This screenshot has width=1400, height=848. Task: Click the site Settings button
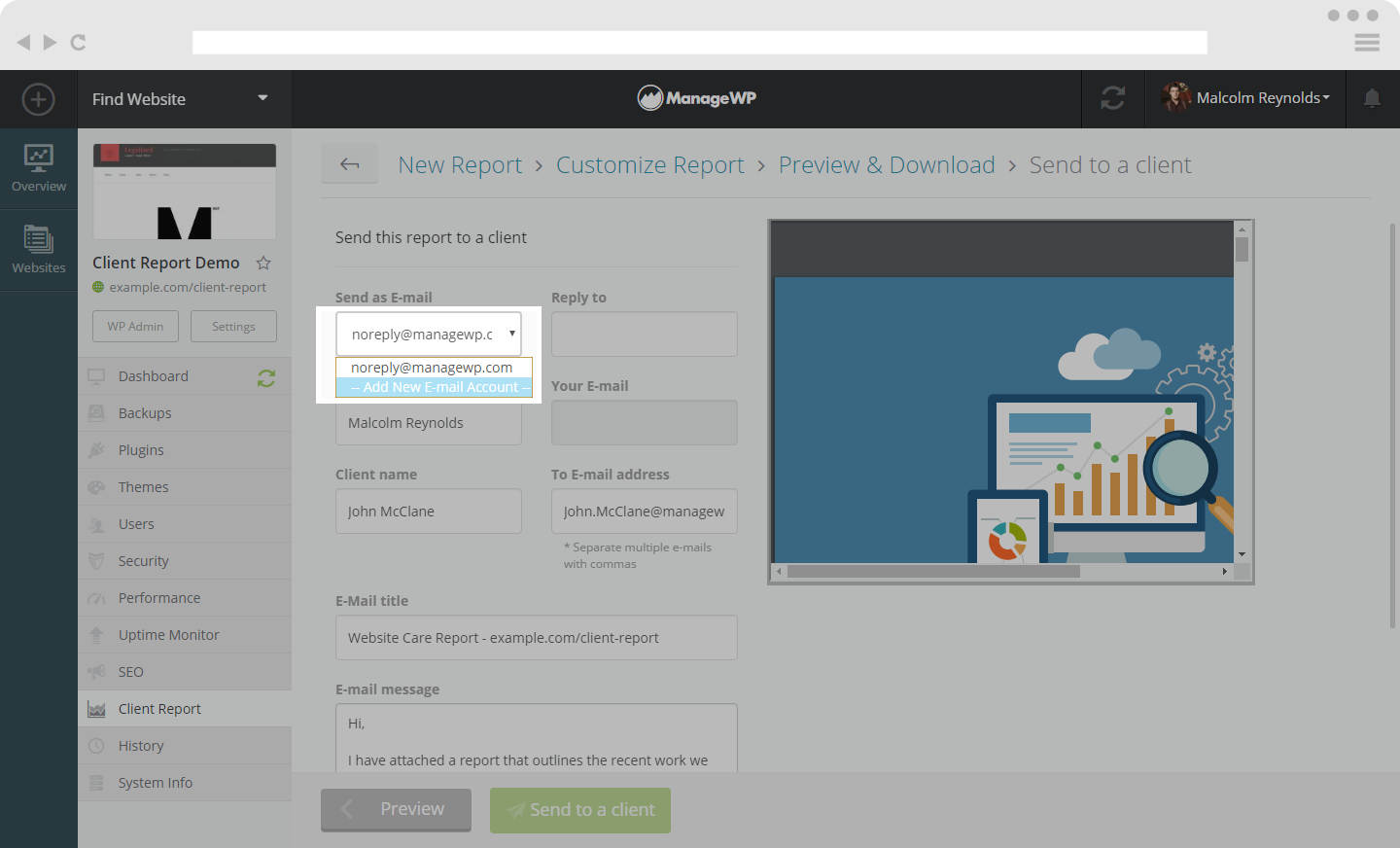(x=233, y=326)
